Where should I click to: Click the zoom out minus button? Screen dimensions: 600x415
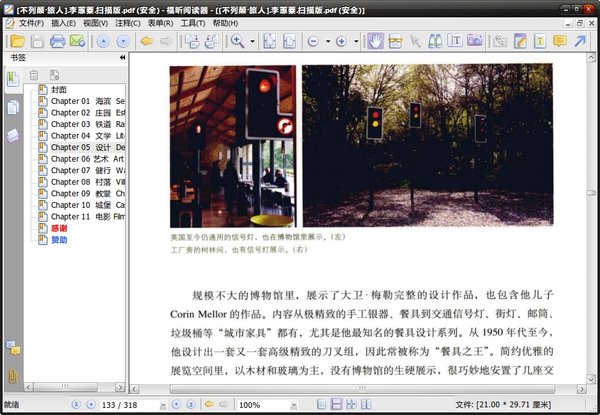coord(313,41)
